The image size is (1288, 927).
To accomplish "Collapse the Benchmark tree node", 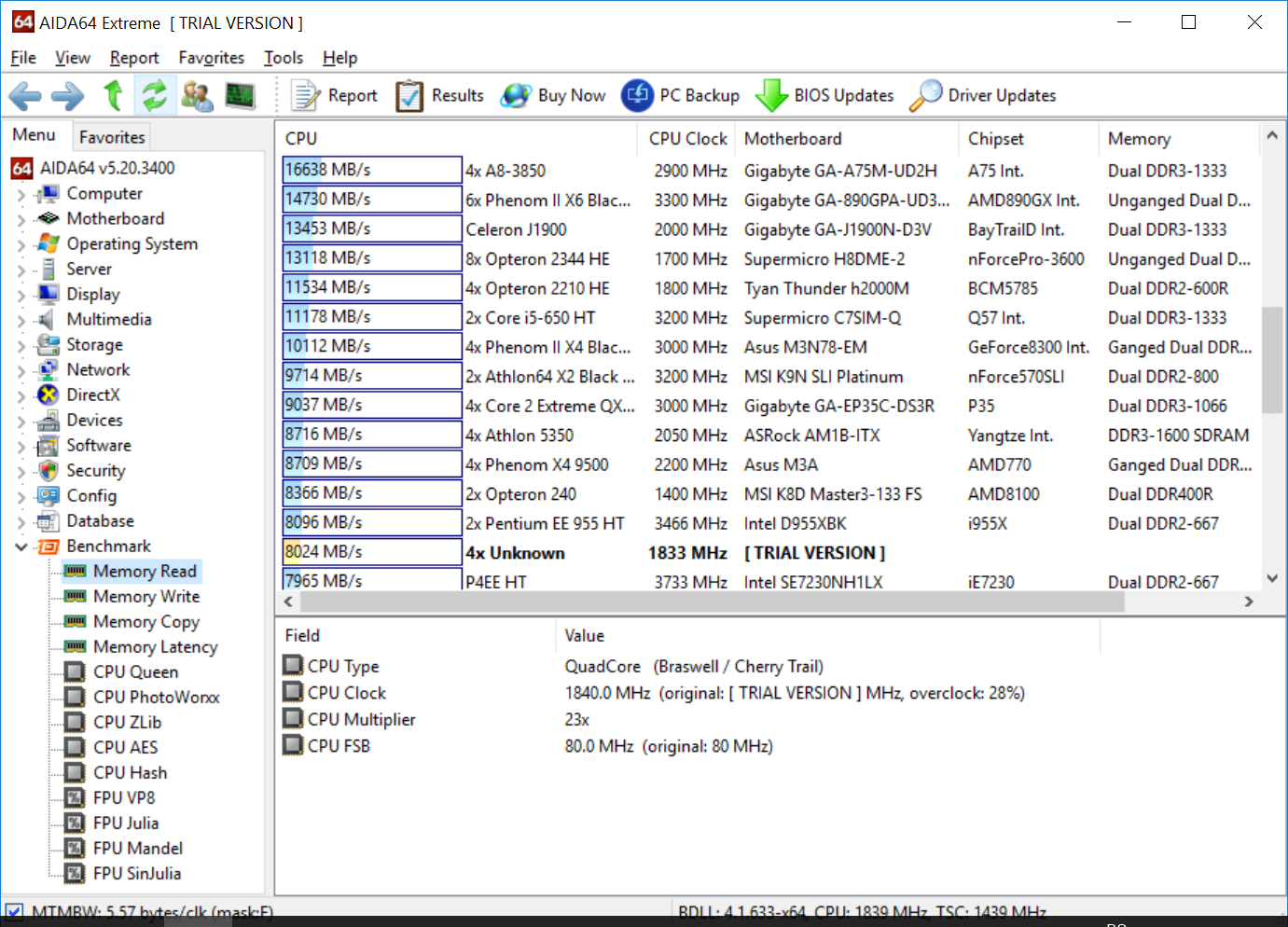I will [x=21, y=547].
